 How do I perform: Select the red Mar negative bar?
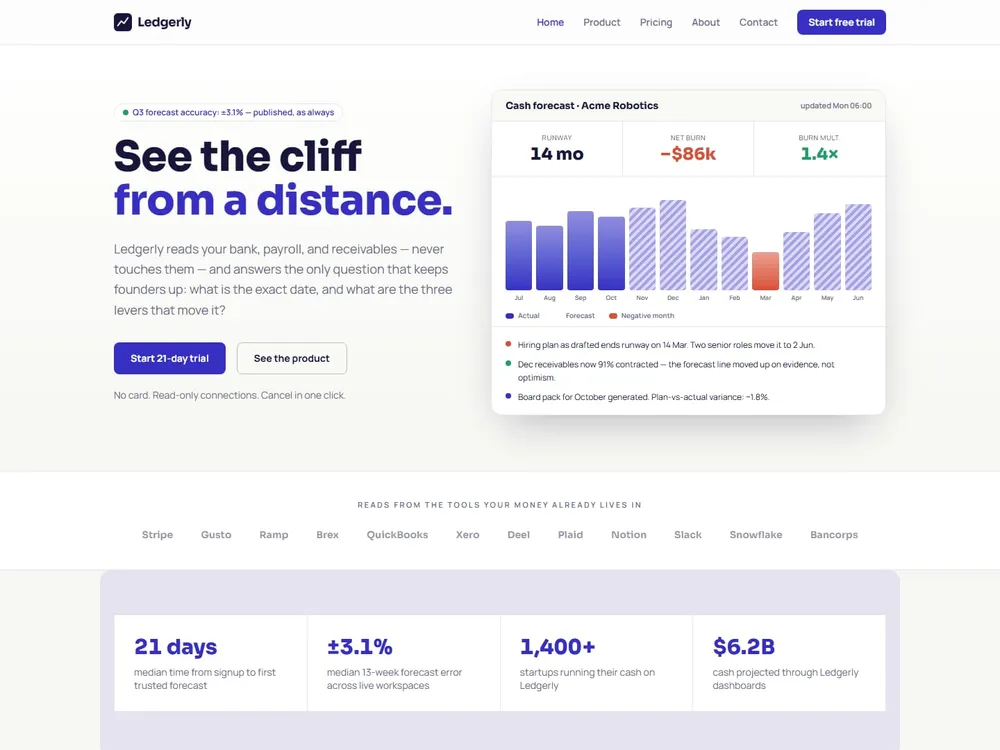click(765, 271)
